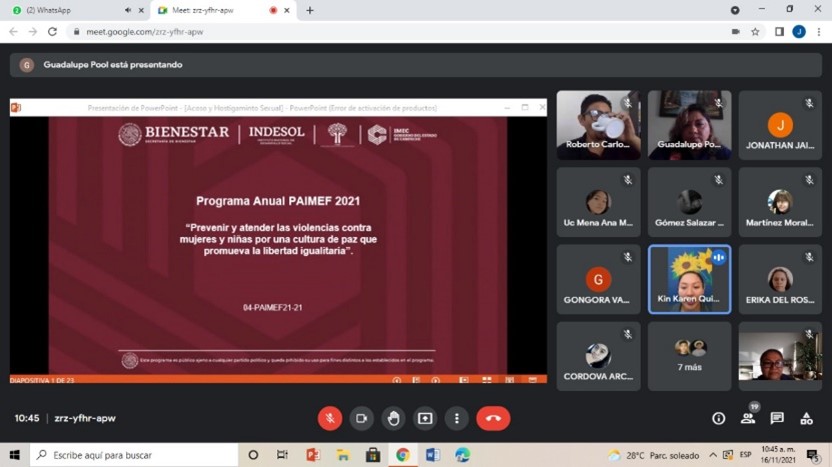
Task: Select Uc Mena Ana M... participant tile
Action: click(x=598, y=202)
